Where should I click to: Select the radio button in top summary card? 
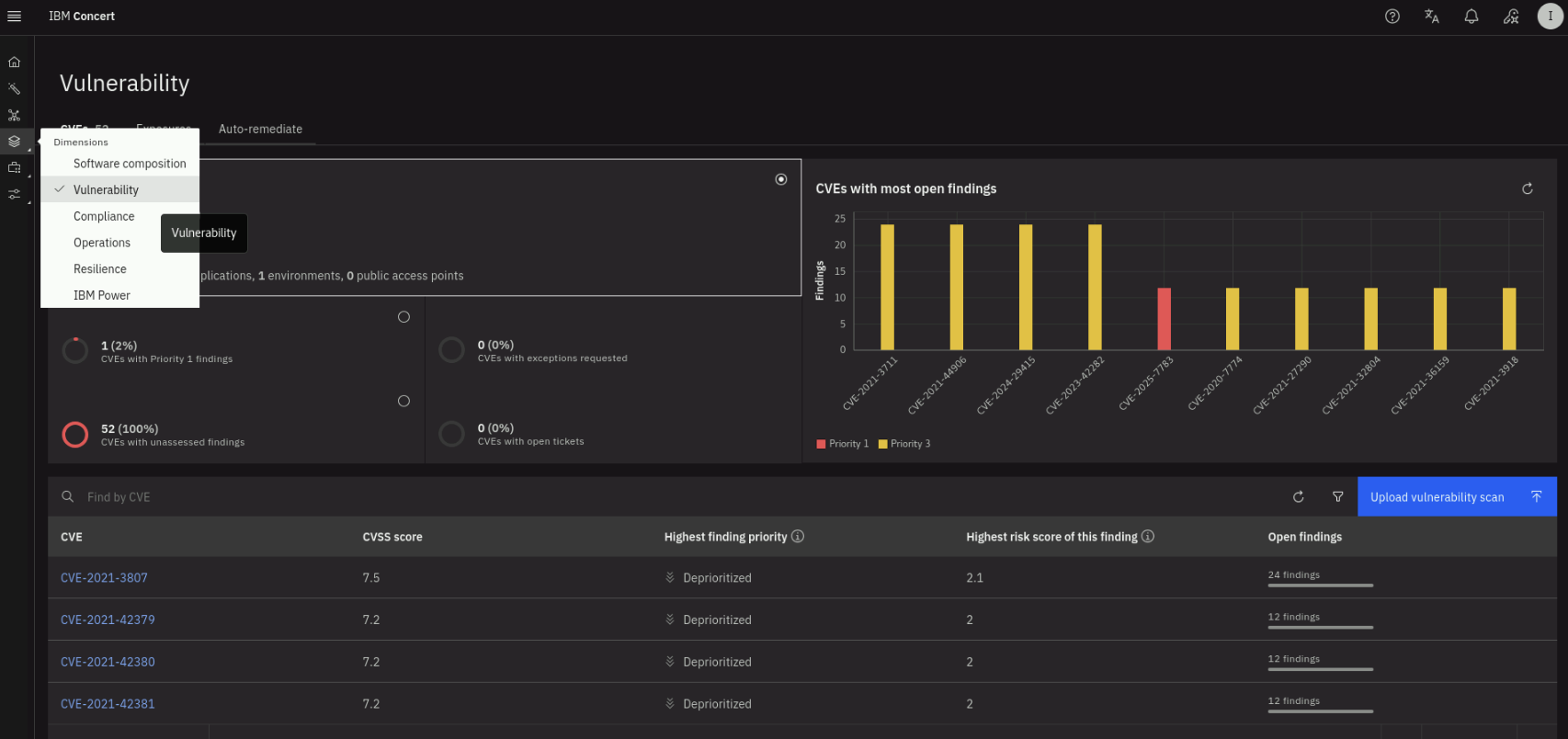point(781,179)
